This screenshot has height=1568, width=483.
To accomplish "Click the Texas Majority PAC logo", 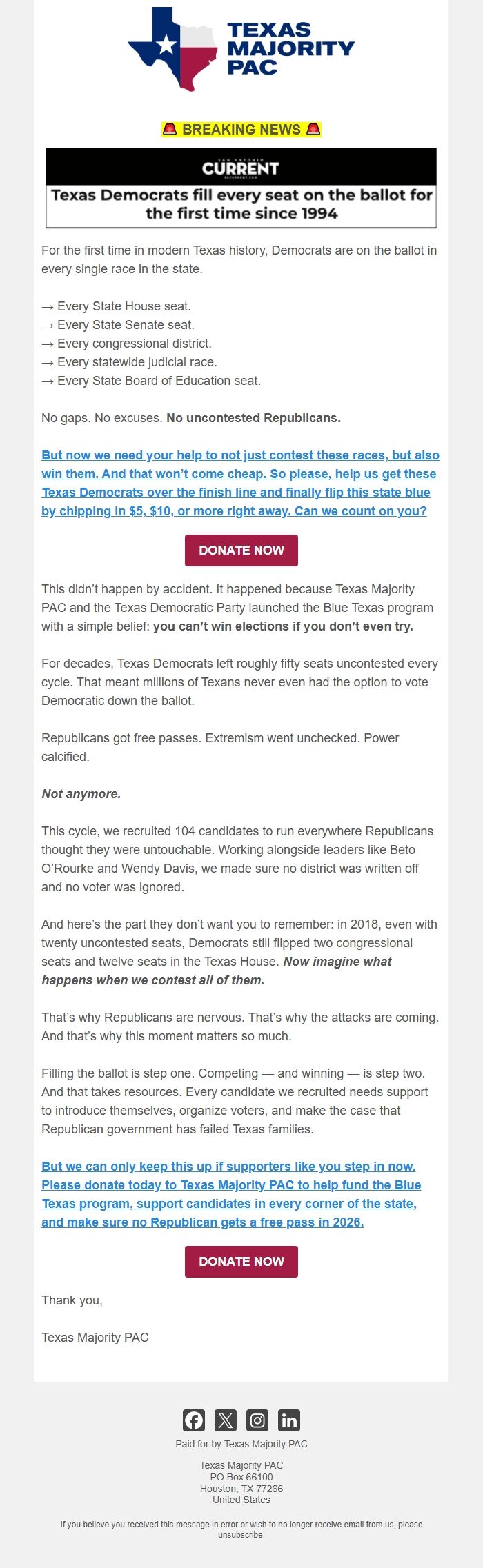I will tap(240, 48).
